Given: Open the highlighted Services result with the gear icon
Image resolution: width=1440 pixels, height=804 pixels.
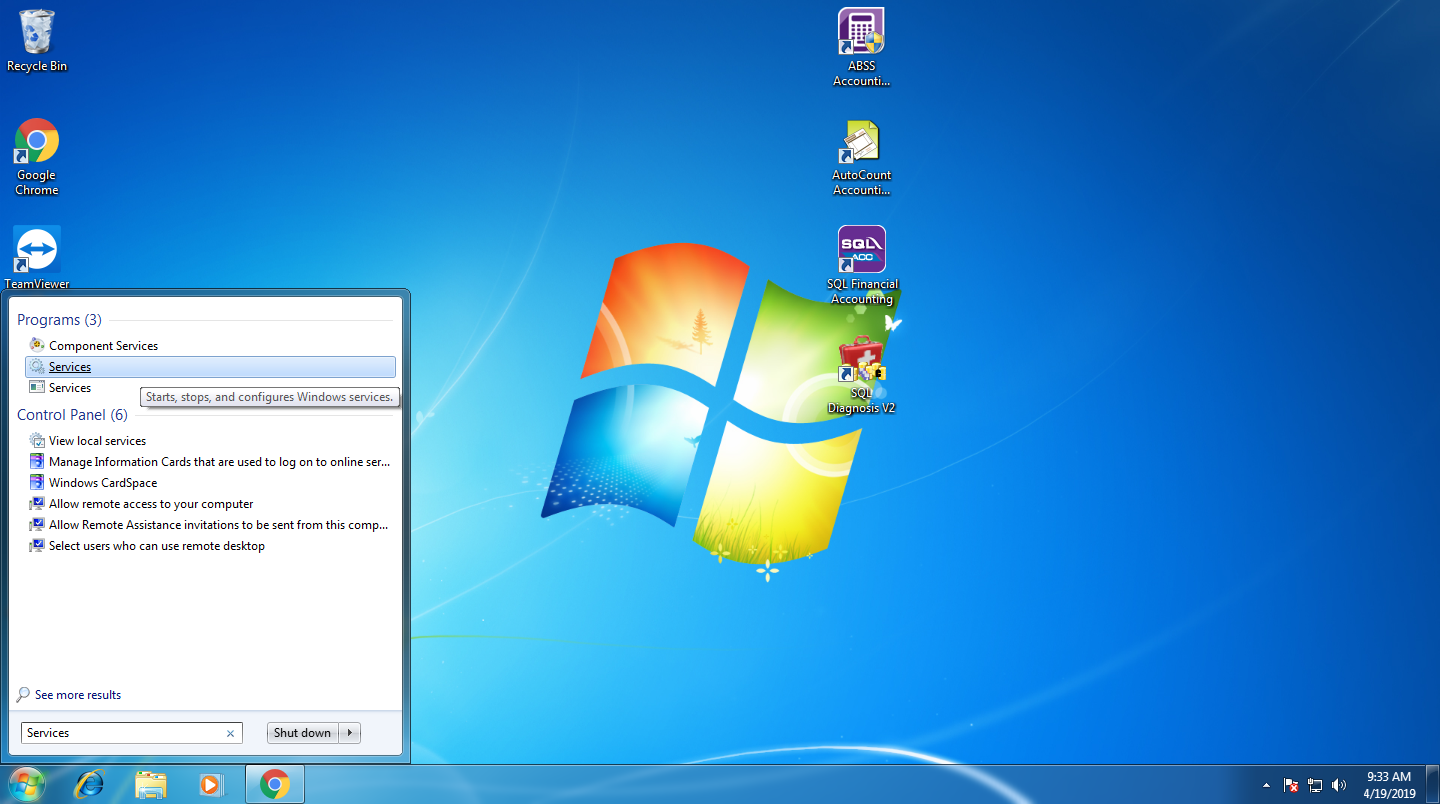Looking at the screenshot, I should point(210,367).
